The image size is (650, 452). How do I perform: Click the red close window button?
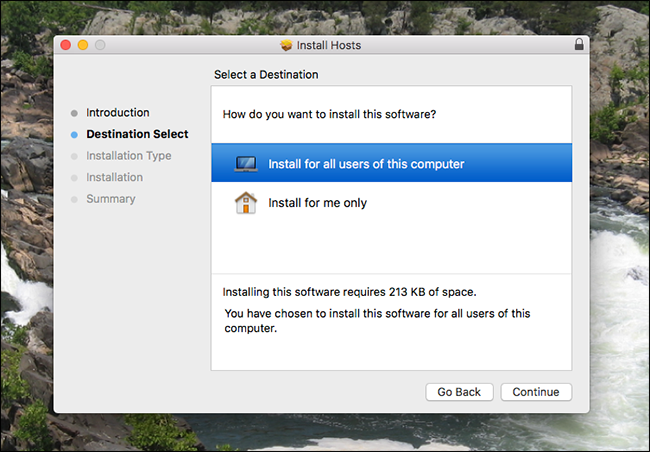click(x=65, y=45)
